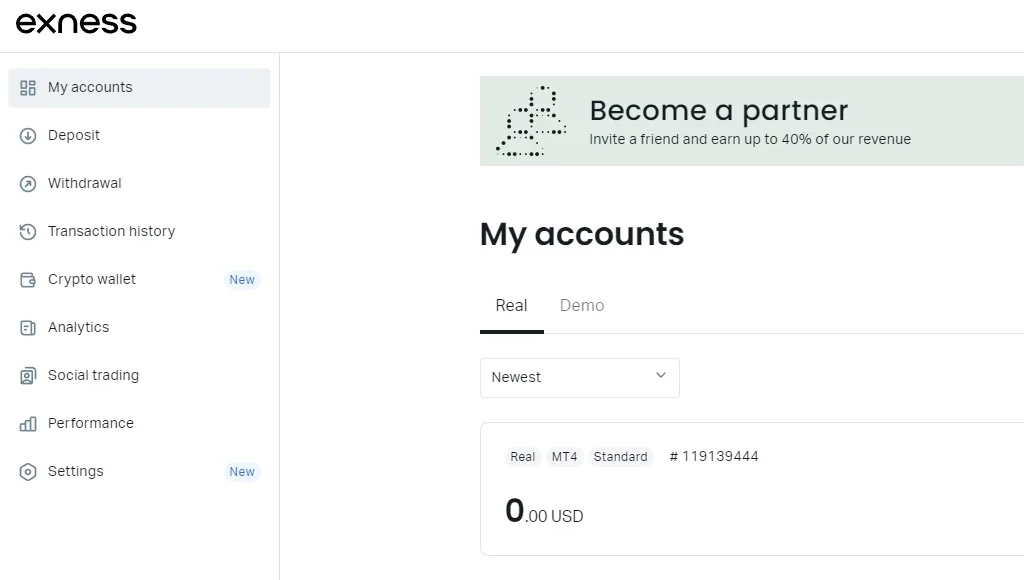Click the Exness logo
This screenshot has height=580, width=1024.
click(76, 23)
